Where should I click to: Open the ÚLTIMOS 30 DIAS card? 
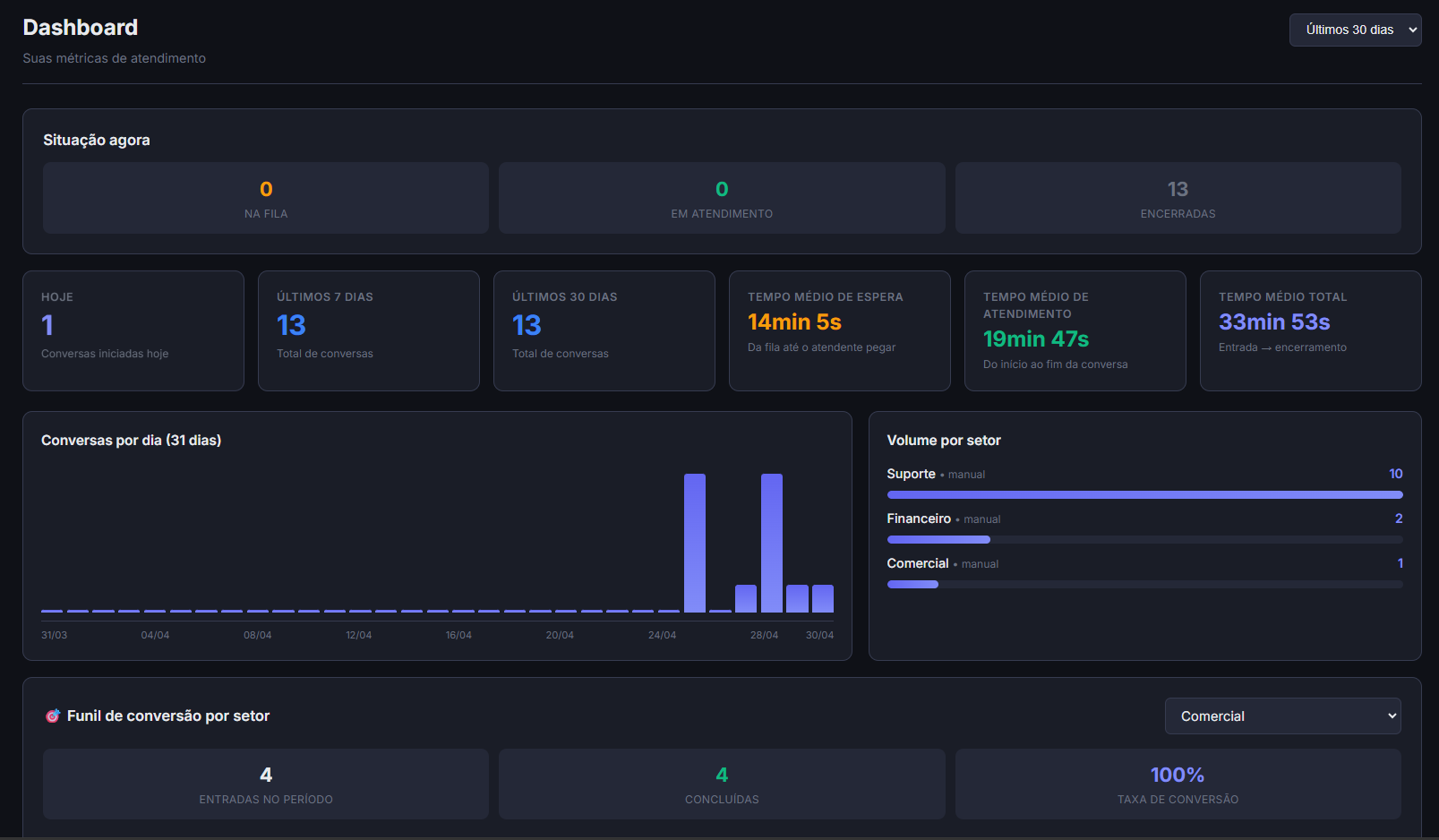(604, 330)
